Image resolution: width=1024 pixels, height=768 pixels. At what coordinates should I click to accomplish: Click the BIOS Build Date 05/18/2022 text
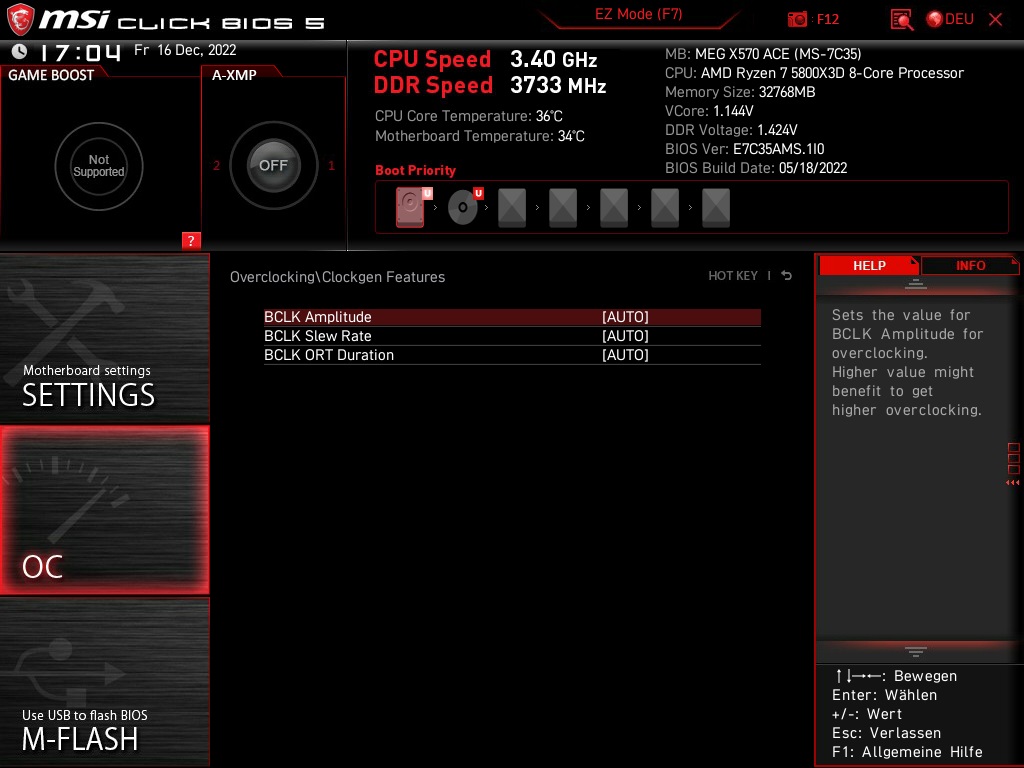click(x=756, y=168)
